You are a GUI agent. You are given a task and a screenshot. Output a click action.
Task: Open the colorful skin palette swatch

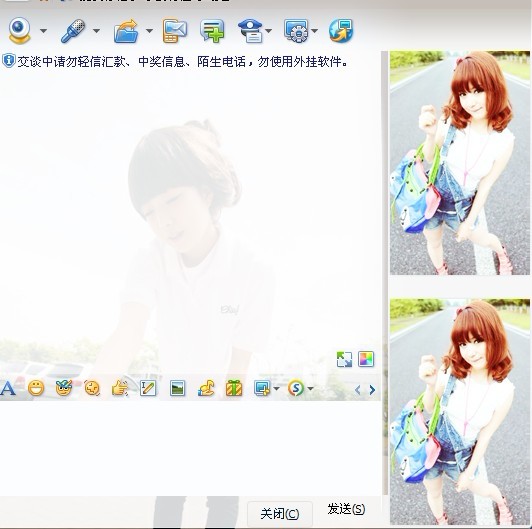click(x=366, y=359)
